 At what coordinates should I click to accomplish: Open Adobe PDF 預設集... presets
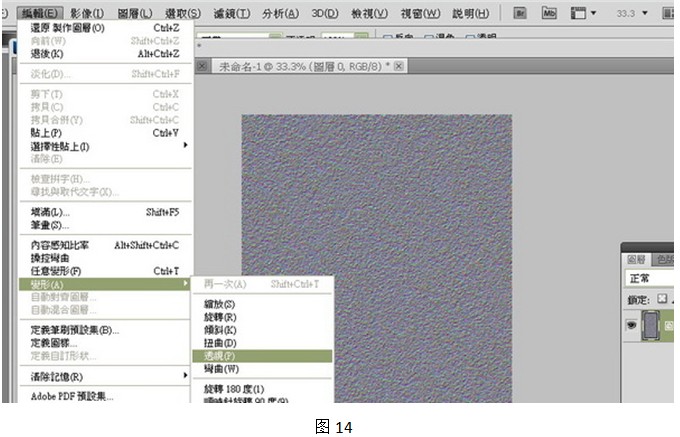(x=105, y=396)
